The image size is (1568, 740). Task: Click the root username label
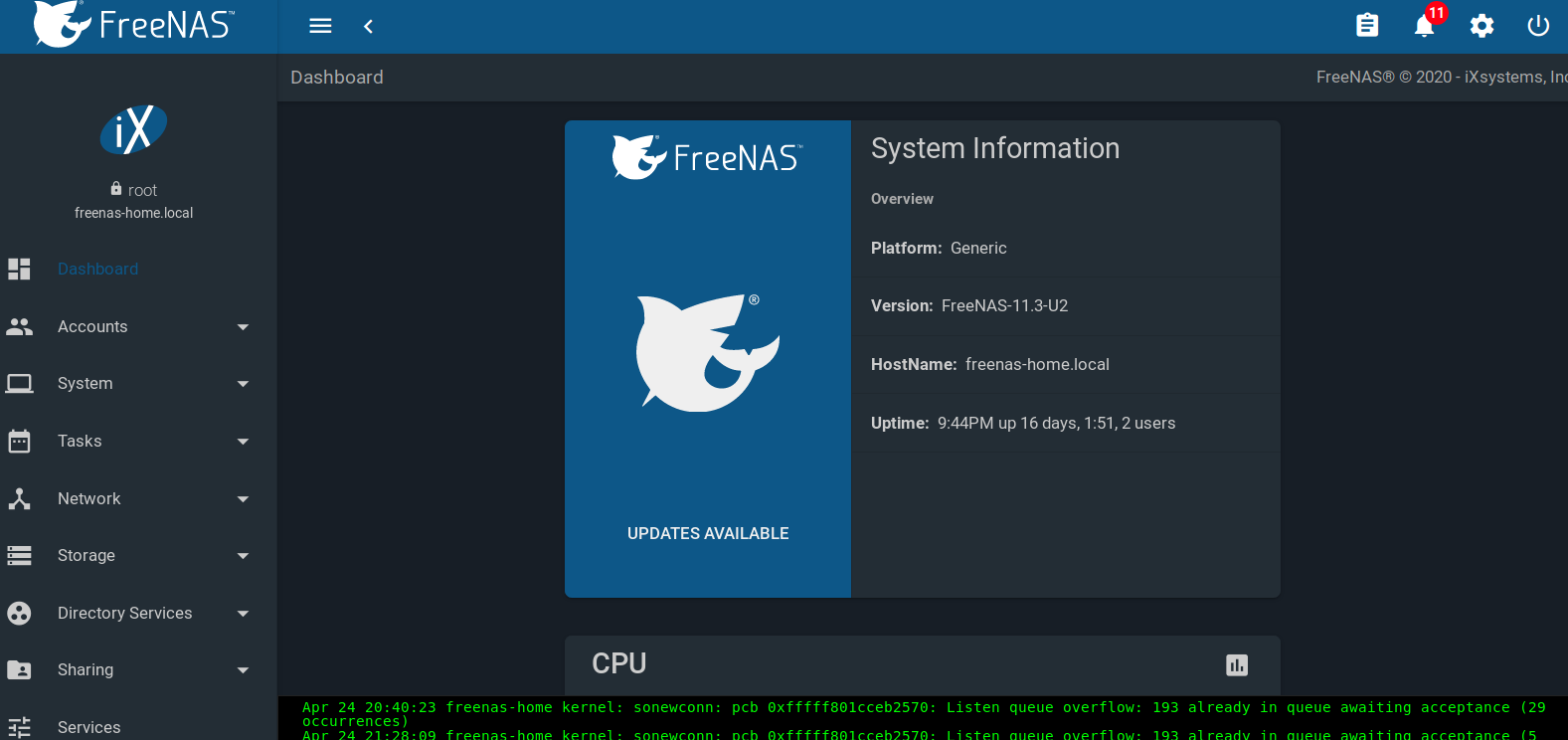[x=142, y=190]
